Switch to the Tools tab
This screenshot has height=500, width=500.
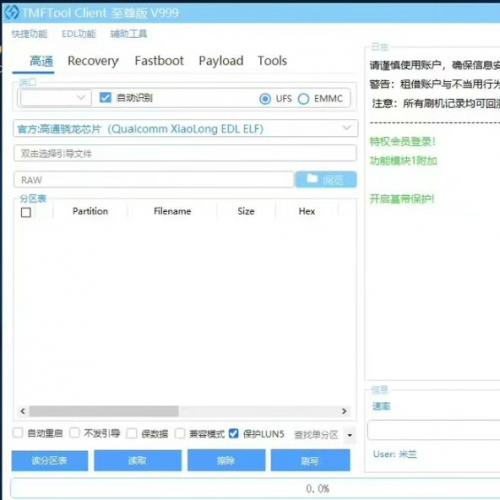tap(272, 61)
